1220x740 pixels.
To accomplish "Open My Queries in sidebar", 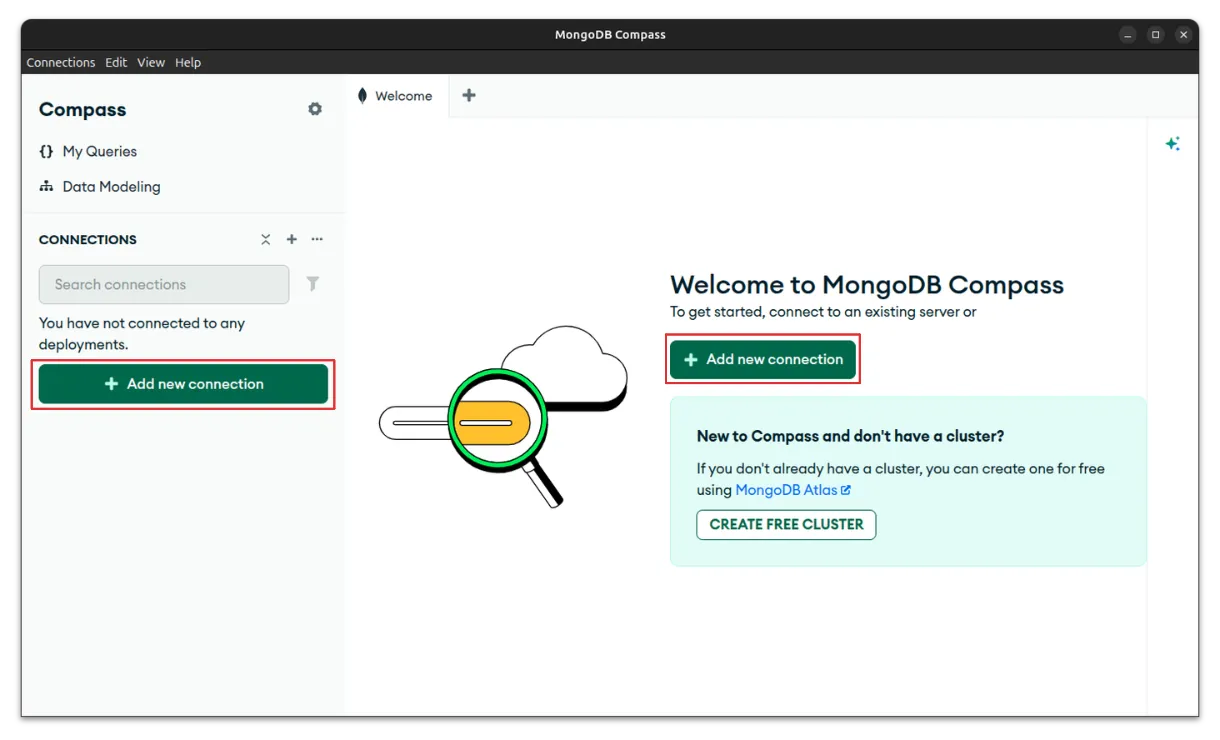I will click(99, 152).
